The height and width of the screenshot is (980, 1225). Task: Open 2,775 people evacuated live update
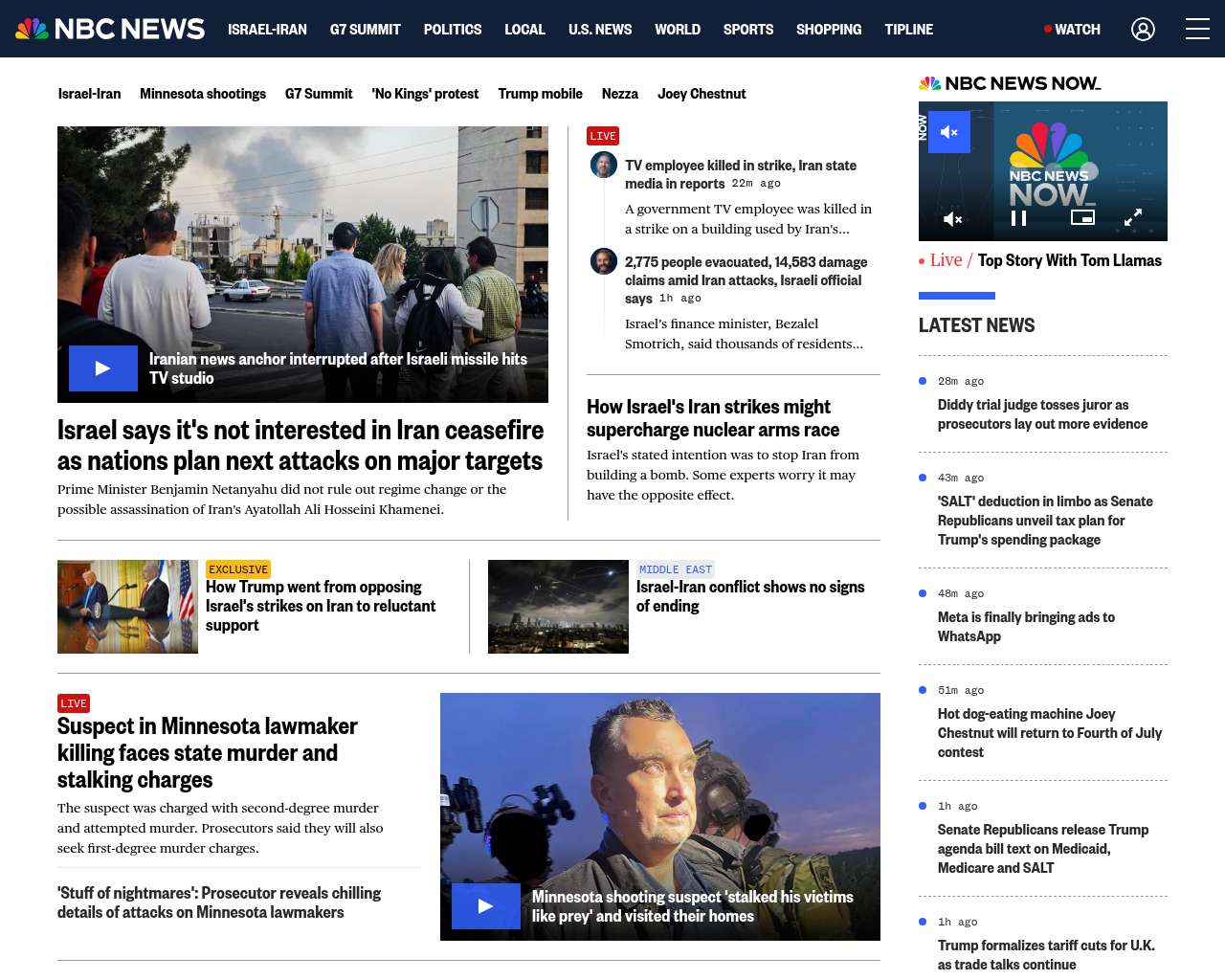[746, 279]
